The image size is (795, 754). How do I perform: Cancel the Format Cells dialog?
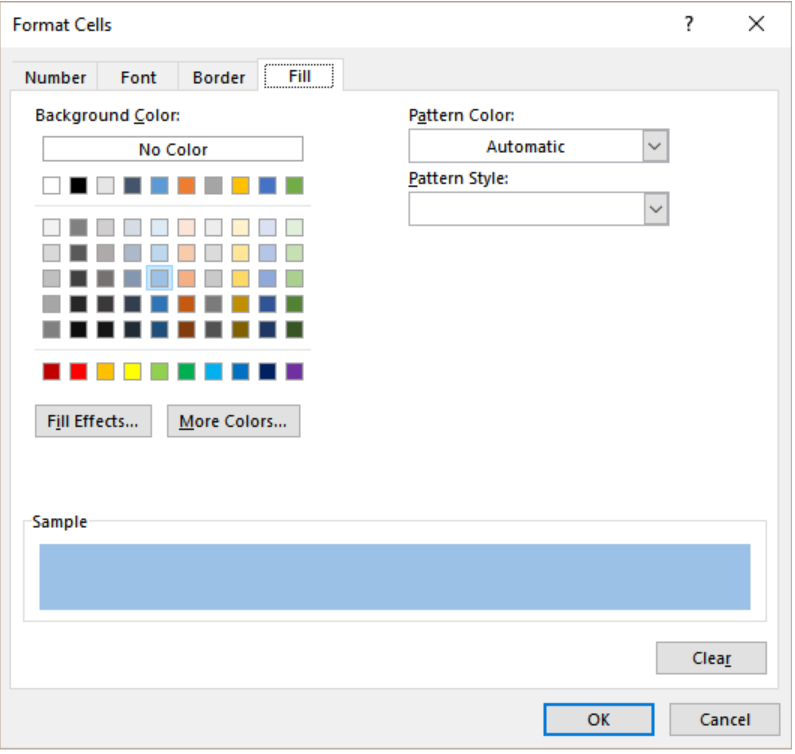coord(725,720)
